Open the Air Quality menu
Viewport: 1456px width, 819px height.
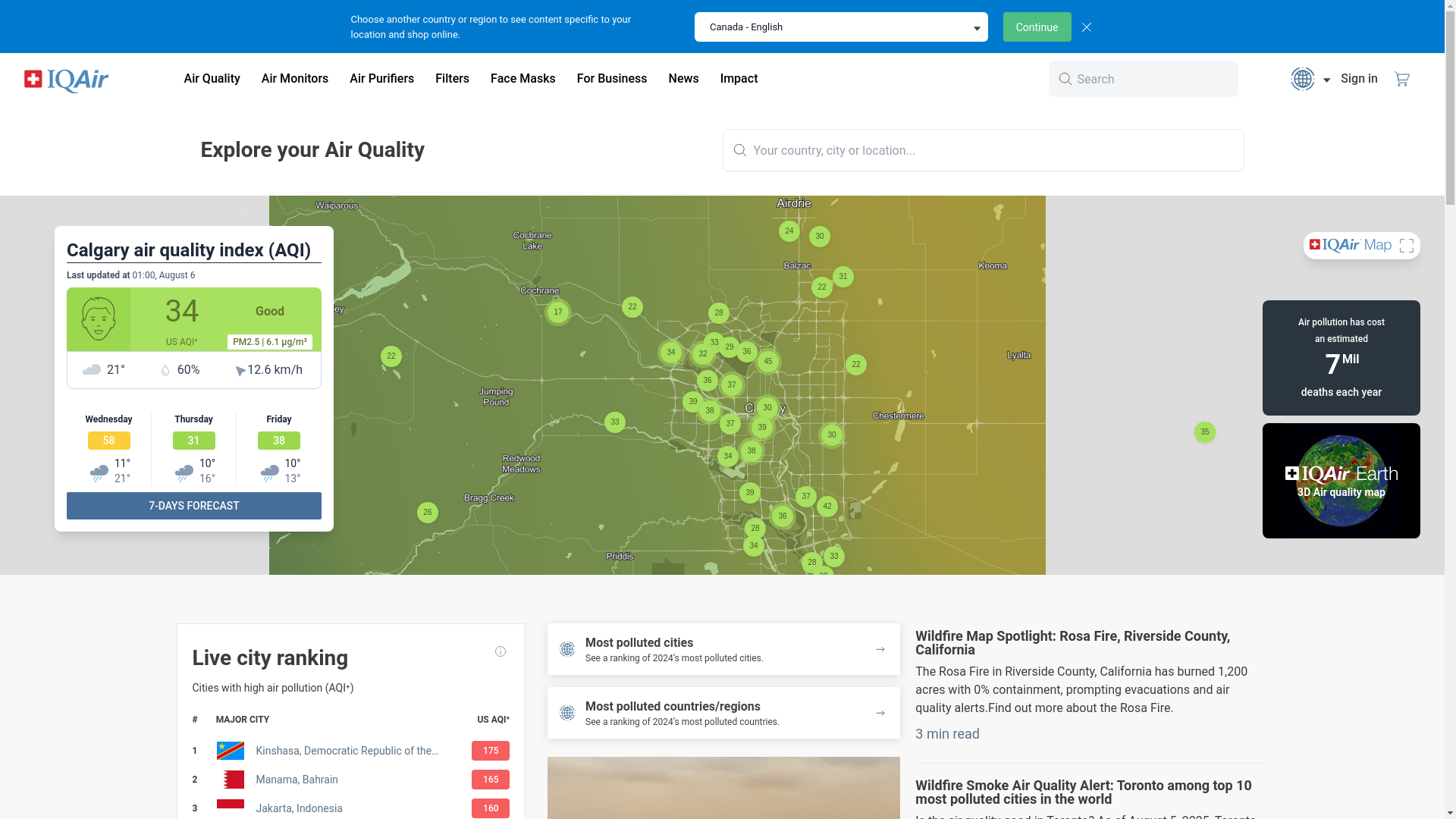212,79
